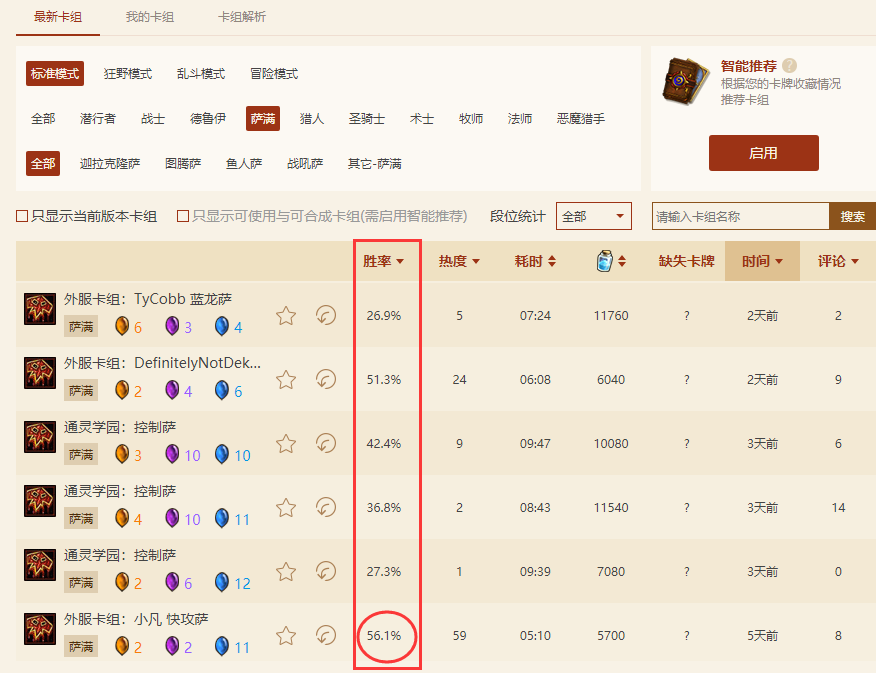The height and width of the screenshot is (673, 876).
Task: Click share icon for DefinitelyNotDek deck
Action: tap(326, 380)
